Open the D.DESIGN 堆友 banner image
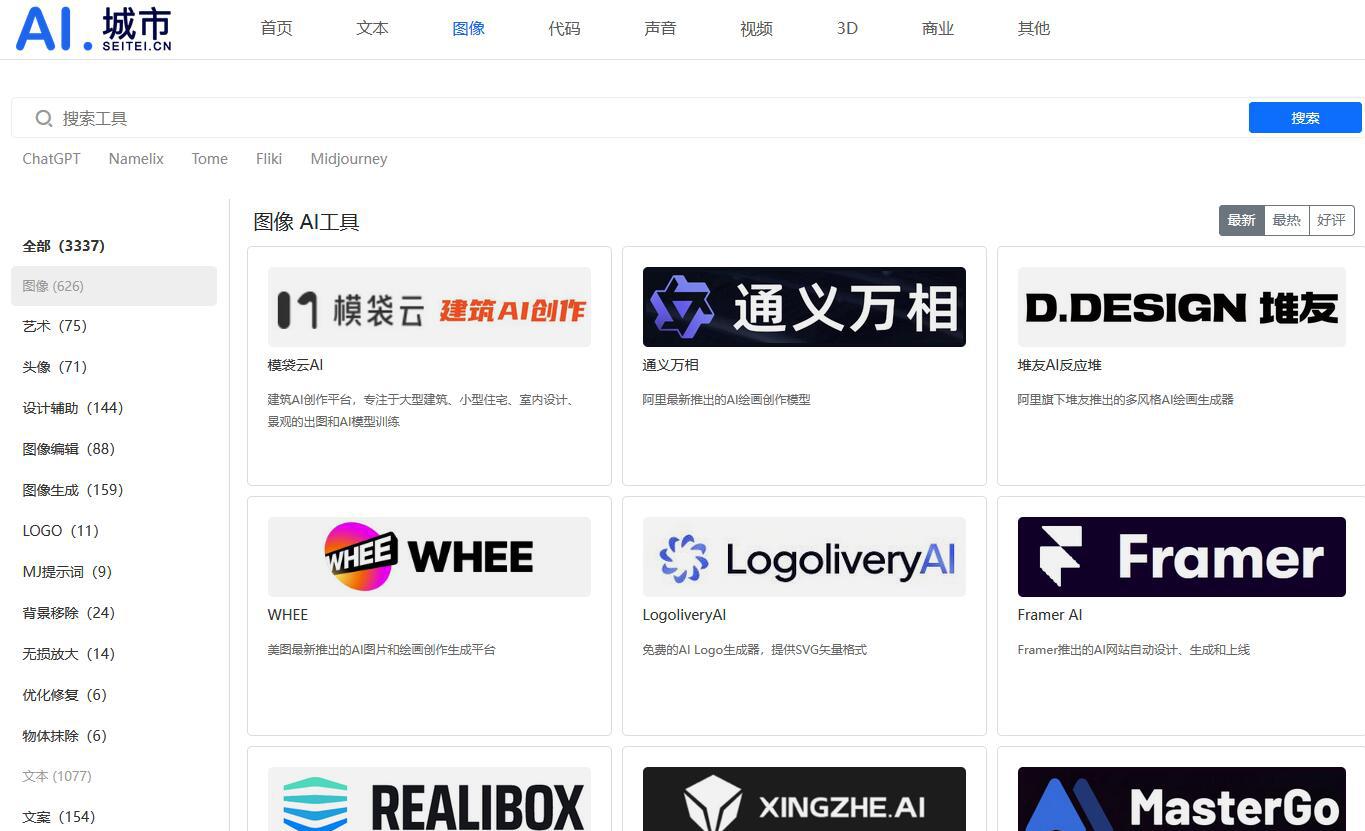1365x831 pixels. (x=1181, y=307)
